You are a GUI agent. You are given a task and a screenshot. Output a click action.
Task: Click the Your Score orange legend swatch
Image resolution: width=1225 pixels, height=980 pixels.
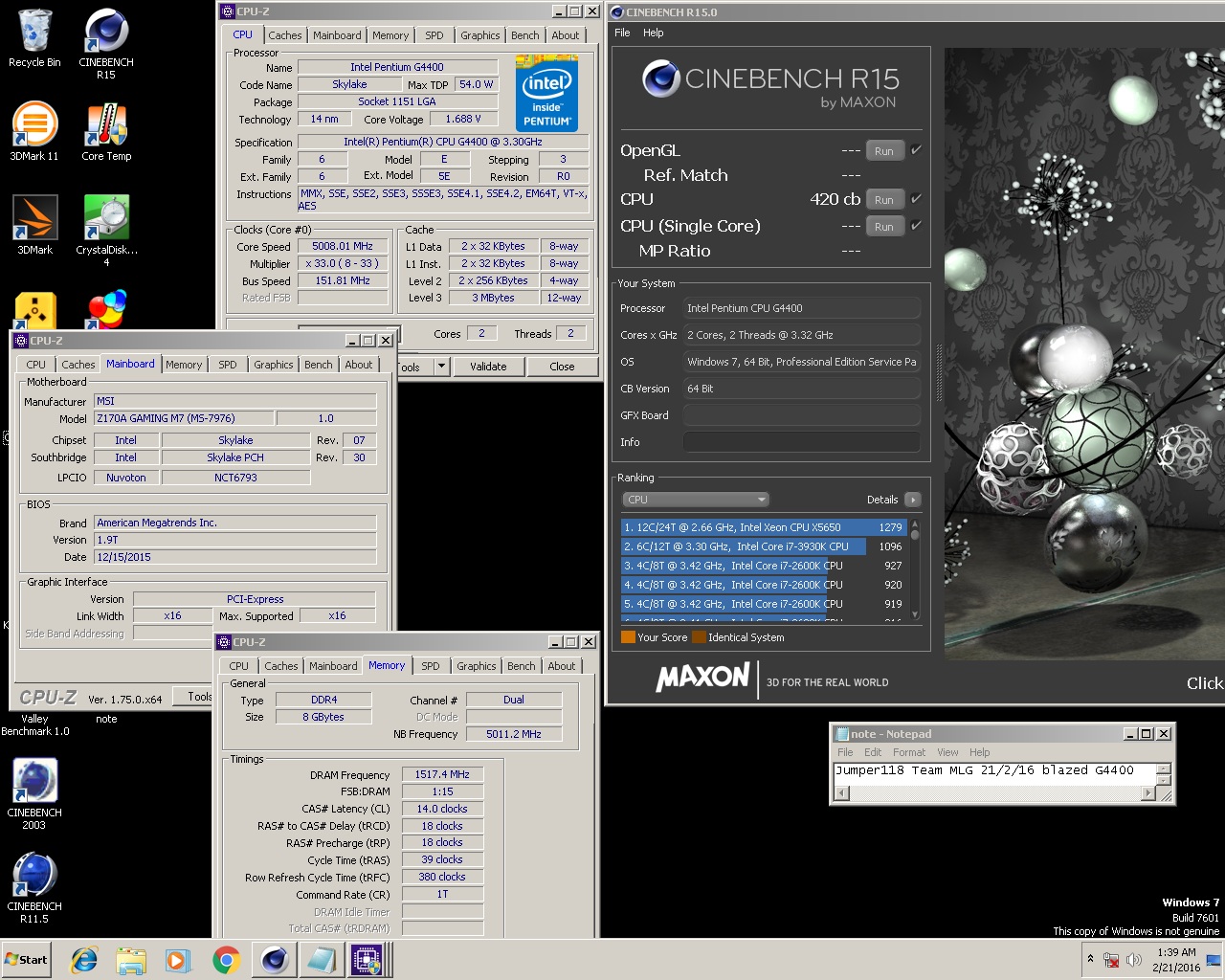pyautogui.click(x=628, y=637)
